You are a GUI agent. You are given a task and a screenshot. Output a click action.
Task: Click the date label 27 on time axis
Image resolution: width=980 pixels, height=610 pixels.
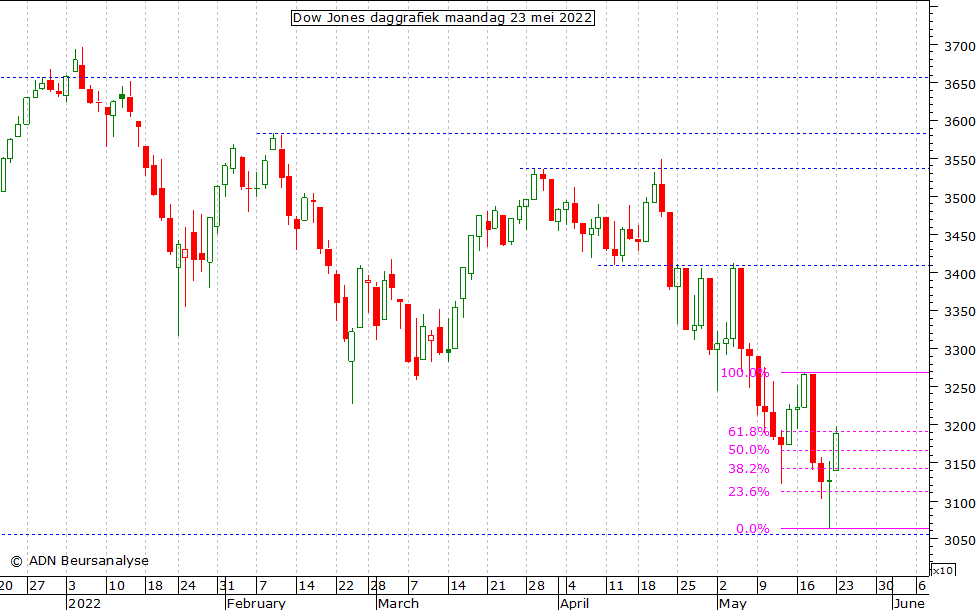(37, 586)
